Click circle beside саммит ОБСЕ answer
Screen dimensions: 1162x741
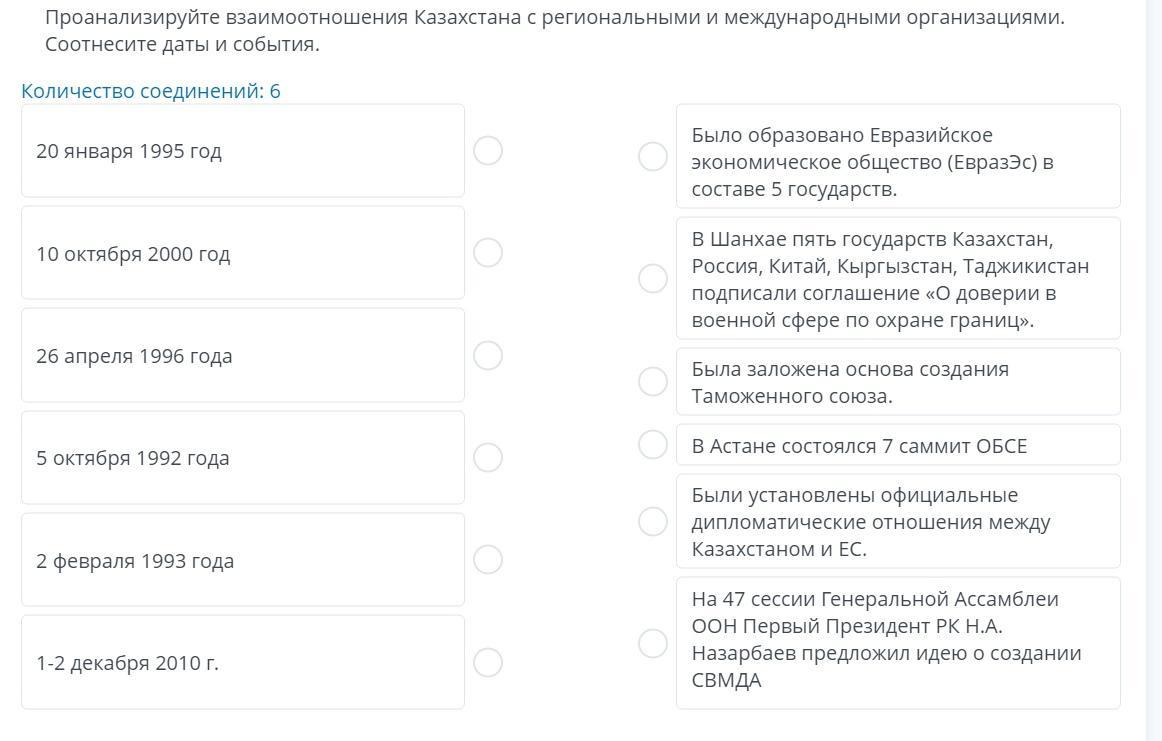point(653,445)
